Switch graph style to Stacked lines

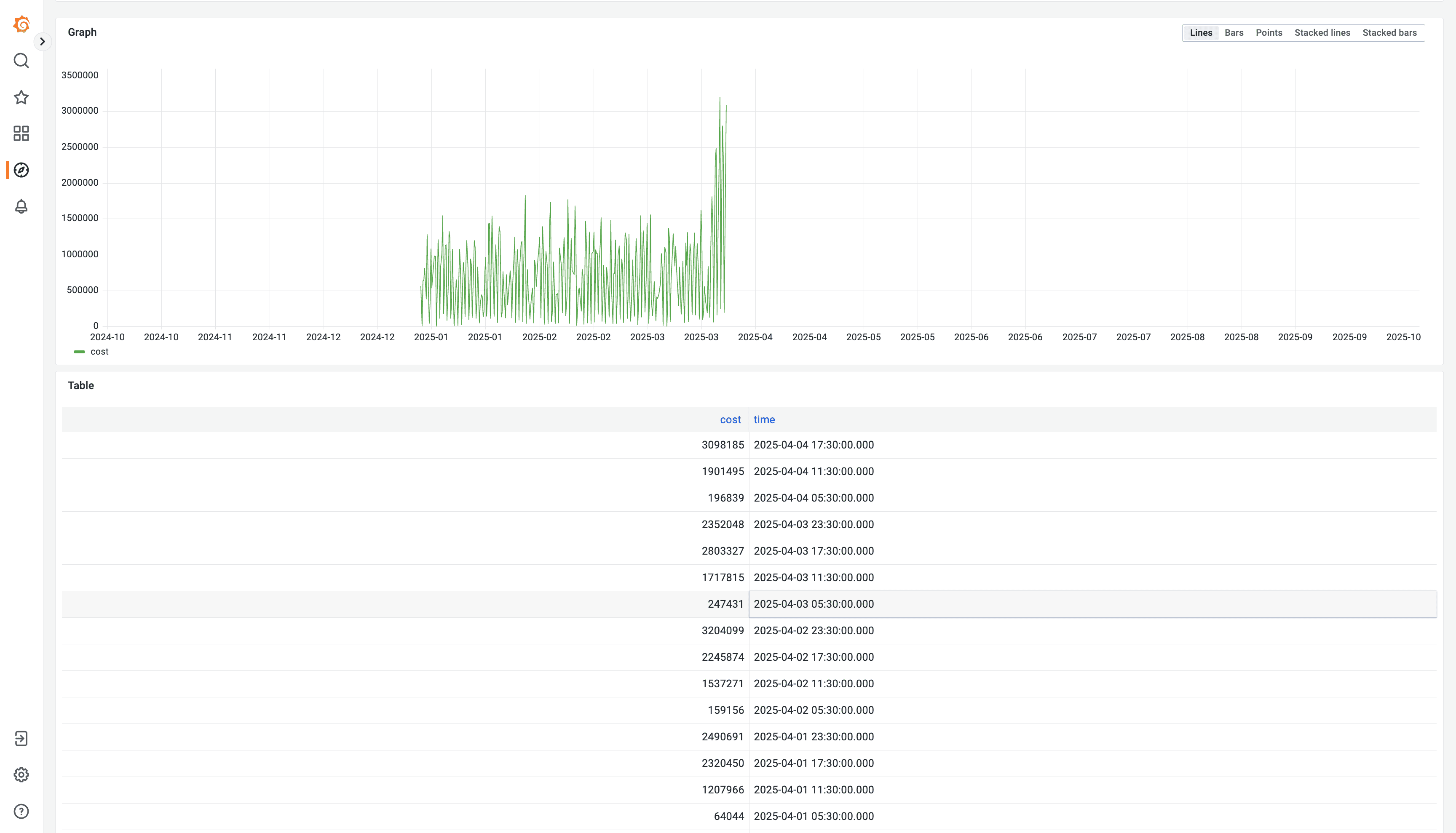1322,32
